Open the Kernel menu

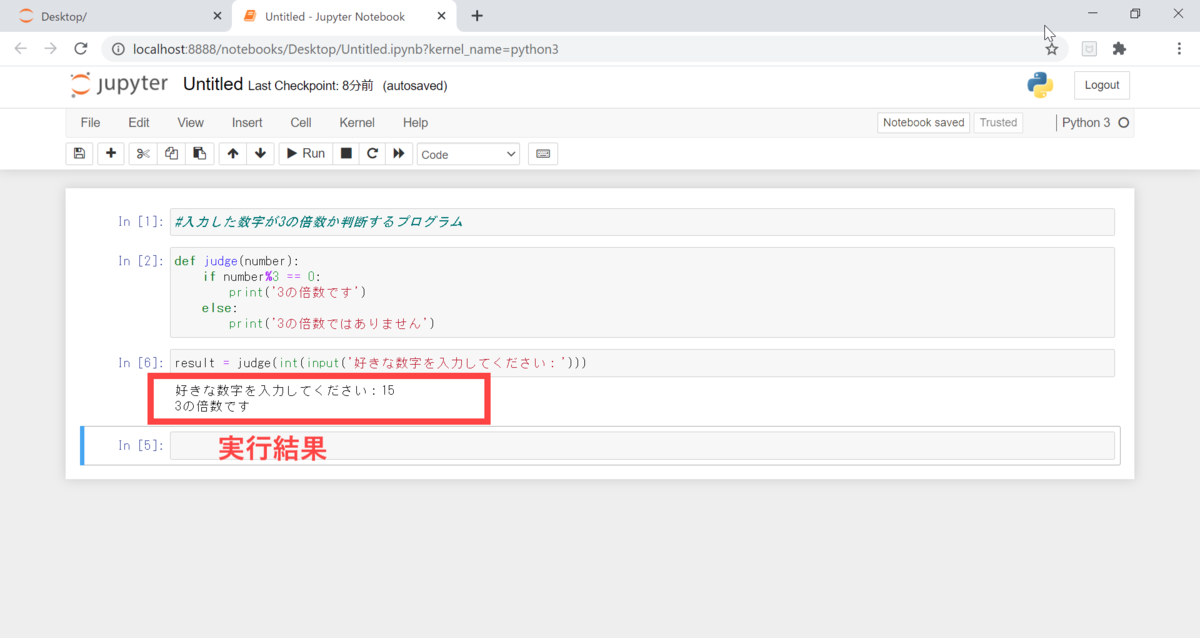coord(357,122)
